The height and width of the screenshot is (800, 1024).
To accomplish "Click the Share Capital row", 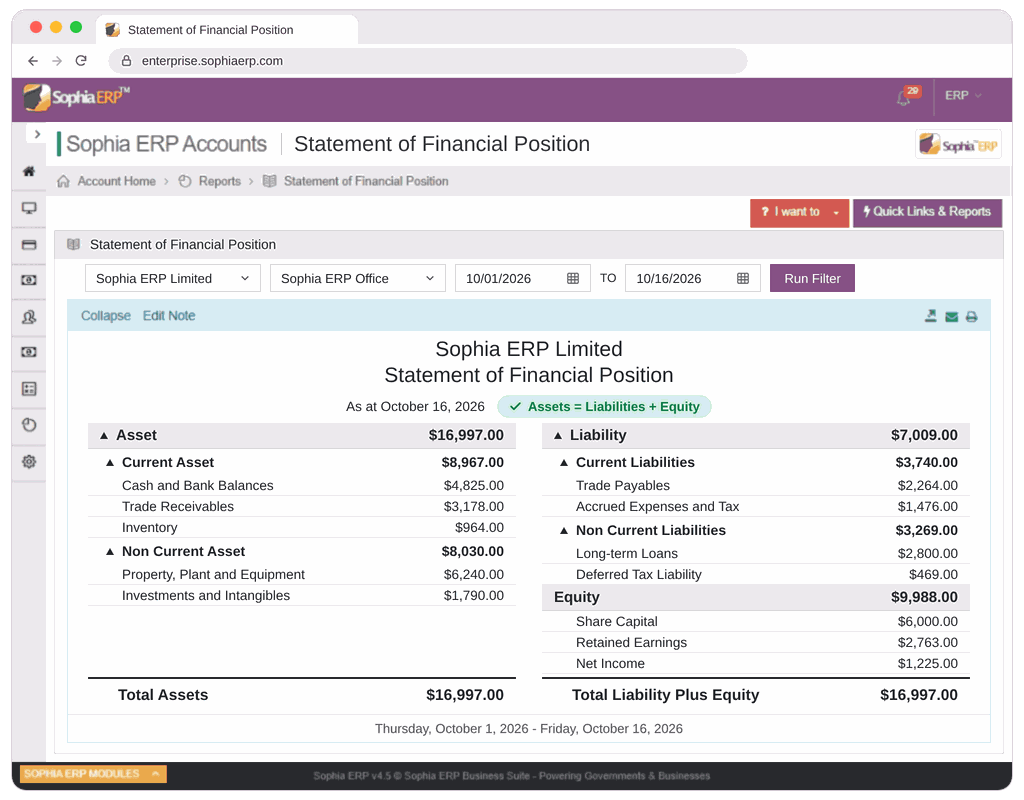I will 756,621.
